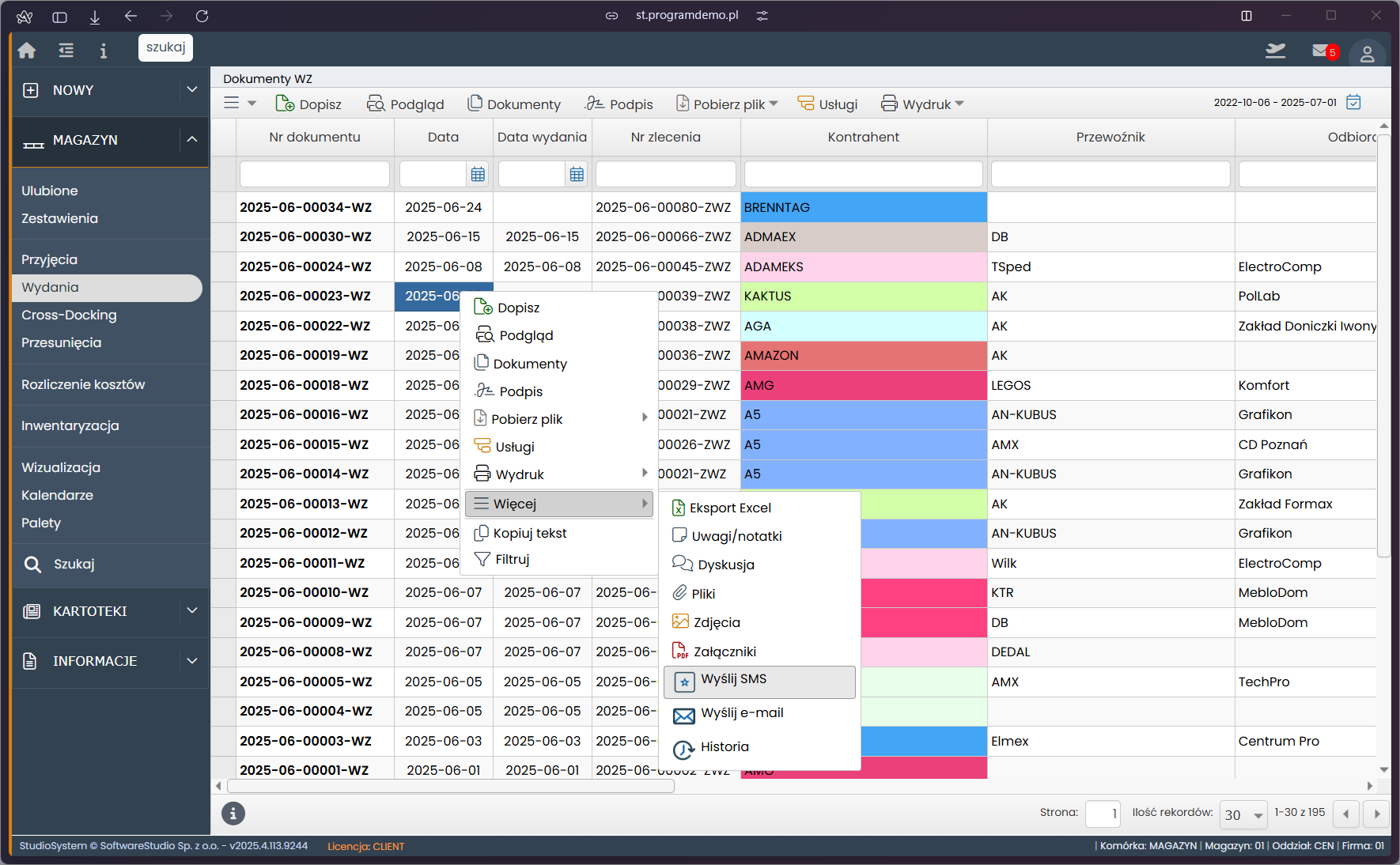
Task: Choose Eksport Excel in submenu
Action: click(730, 508)
